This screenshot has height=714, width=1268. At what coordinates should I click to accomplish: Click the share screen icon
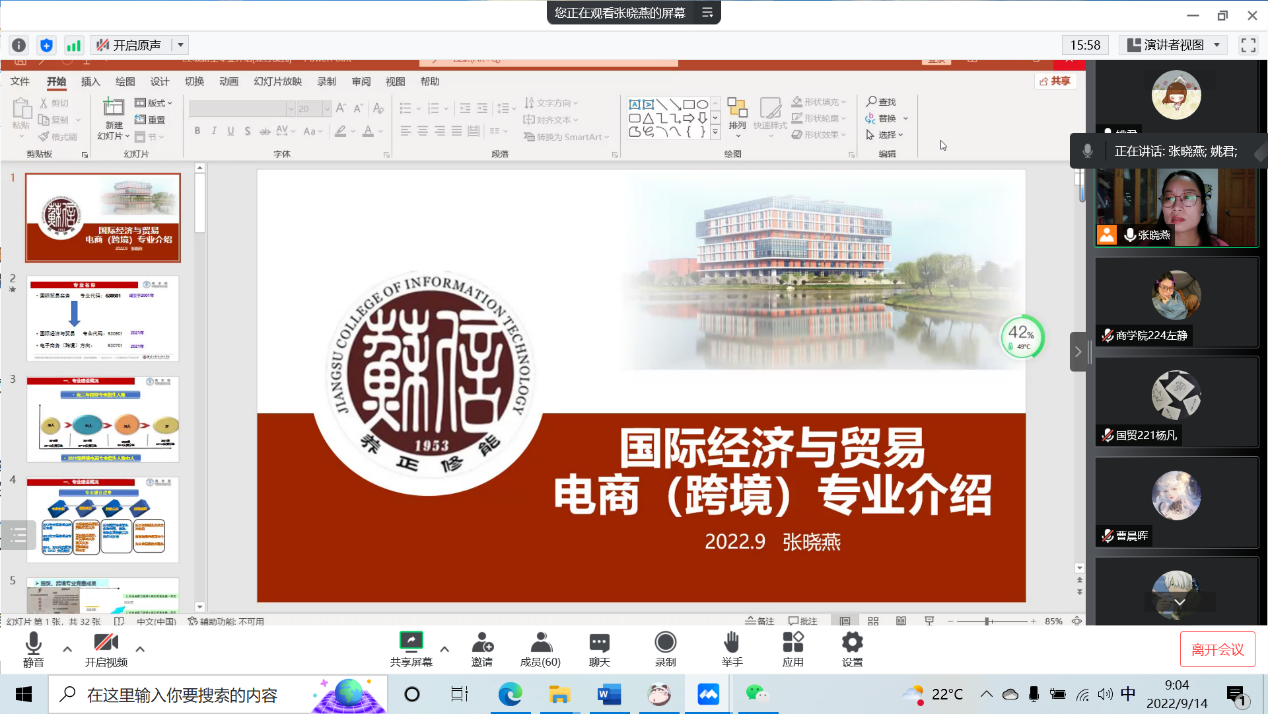410,643
